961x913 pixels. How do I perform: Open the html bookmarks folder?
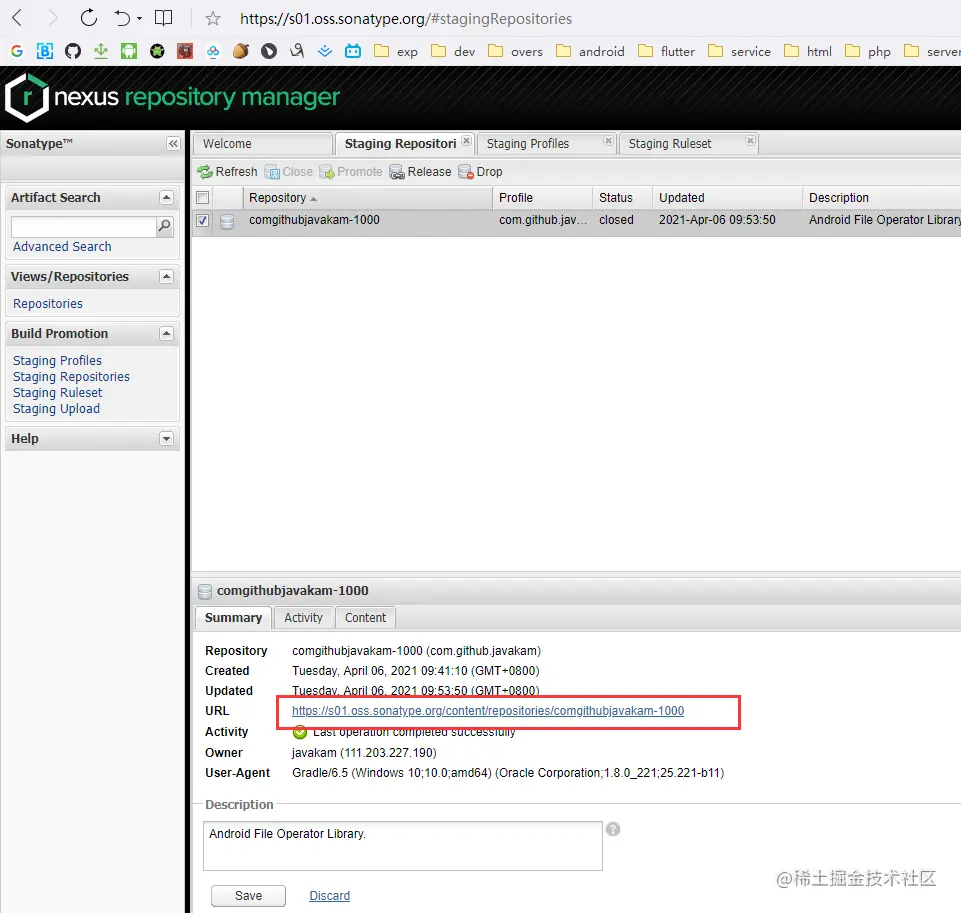tap(808, 51)
